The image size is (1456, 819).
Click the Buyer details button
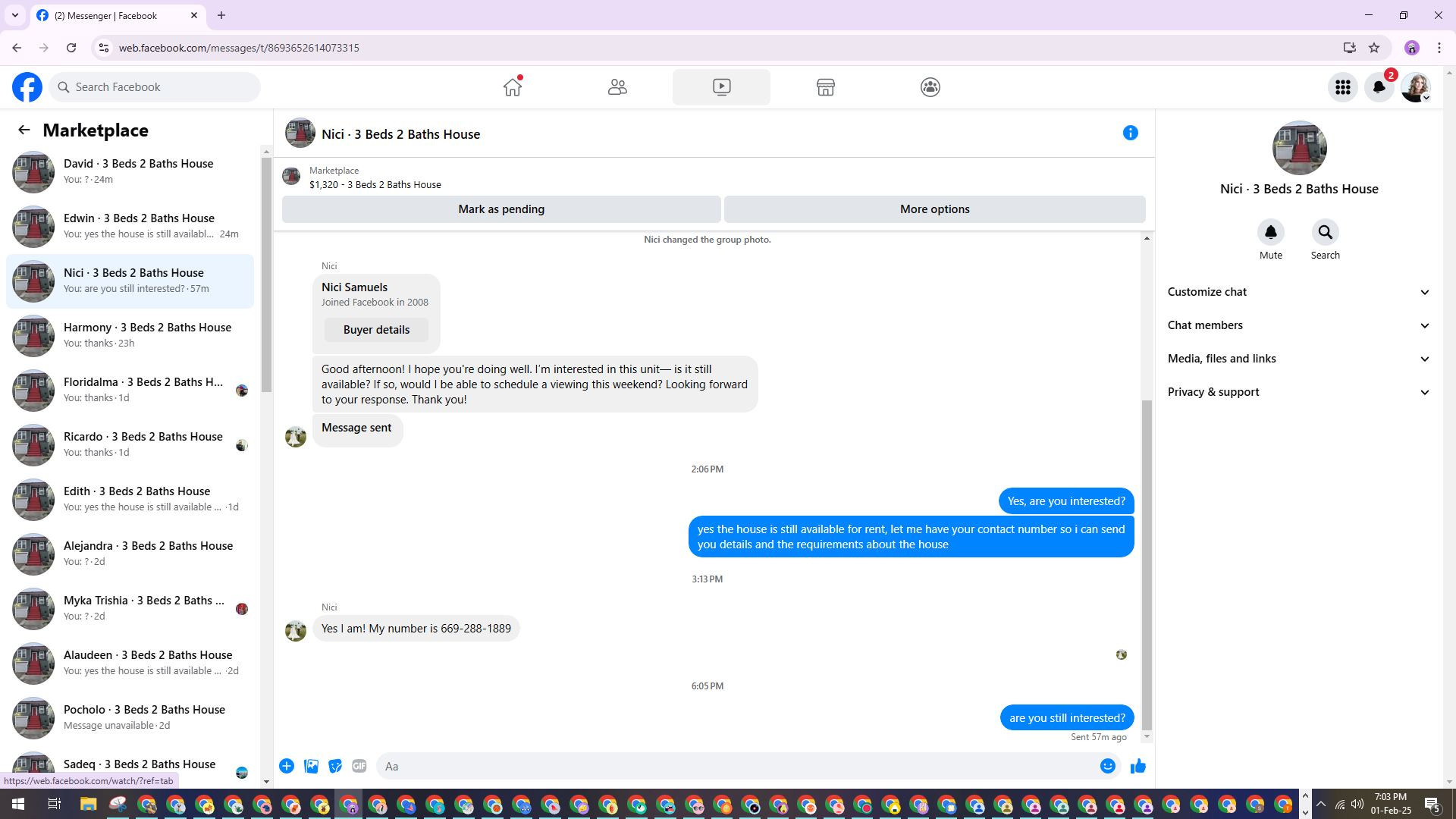(x=376, y=330)
